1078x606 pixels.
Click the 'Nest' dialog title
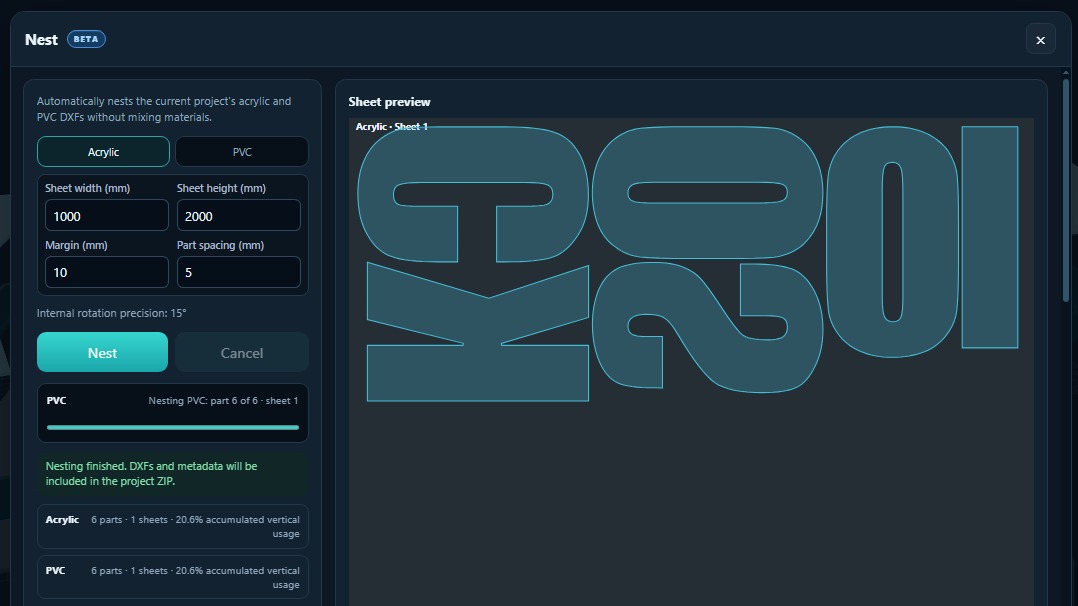pyautogui.click(x=41, y=40)
